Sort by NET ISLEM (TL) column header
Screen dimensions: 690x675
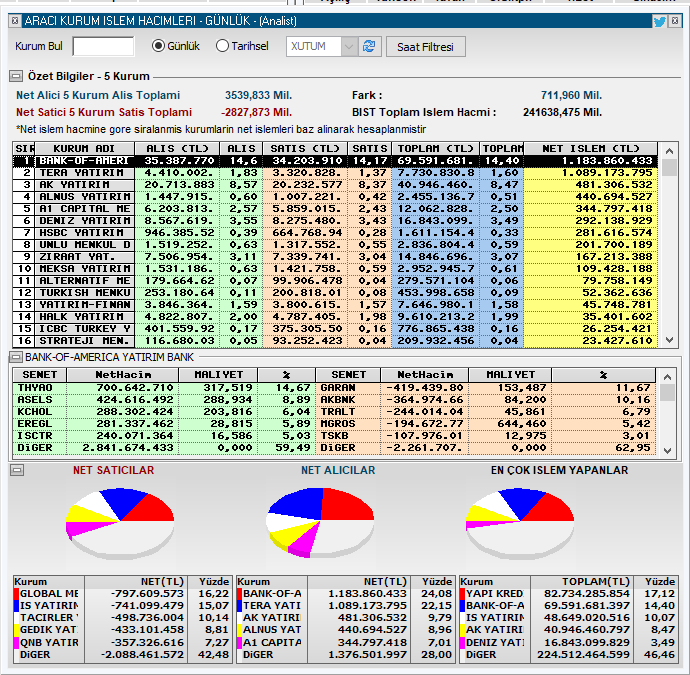coord(591,148)
